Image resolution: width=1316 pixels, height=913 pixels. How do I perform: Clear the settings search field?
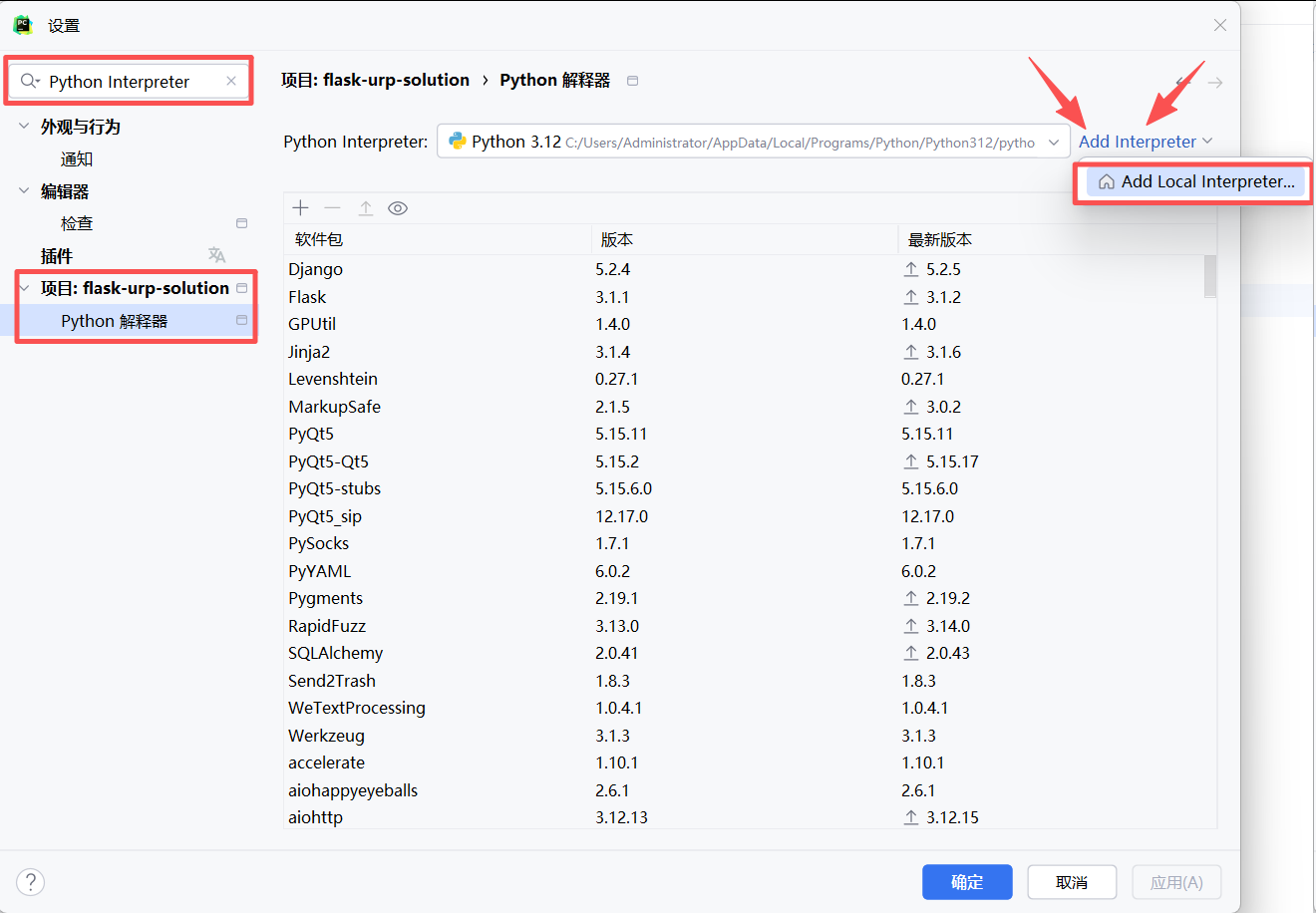[x=231, y=81]
